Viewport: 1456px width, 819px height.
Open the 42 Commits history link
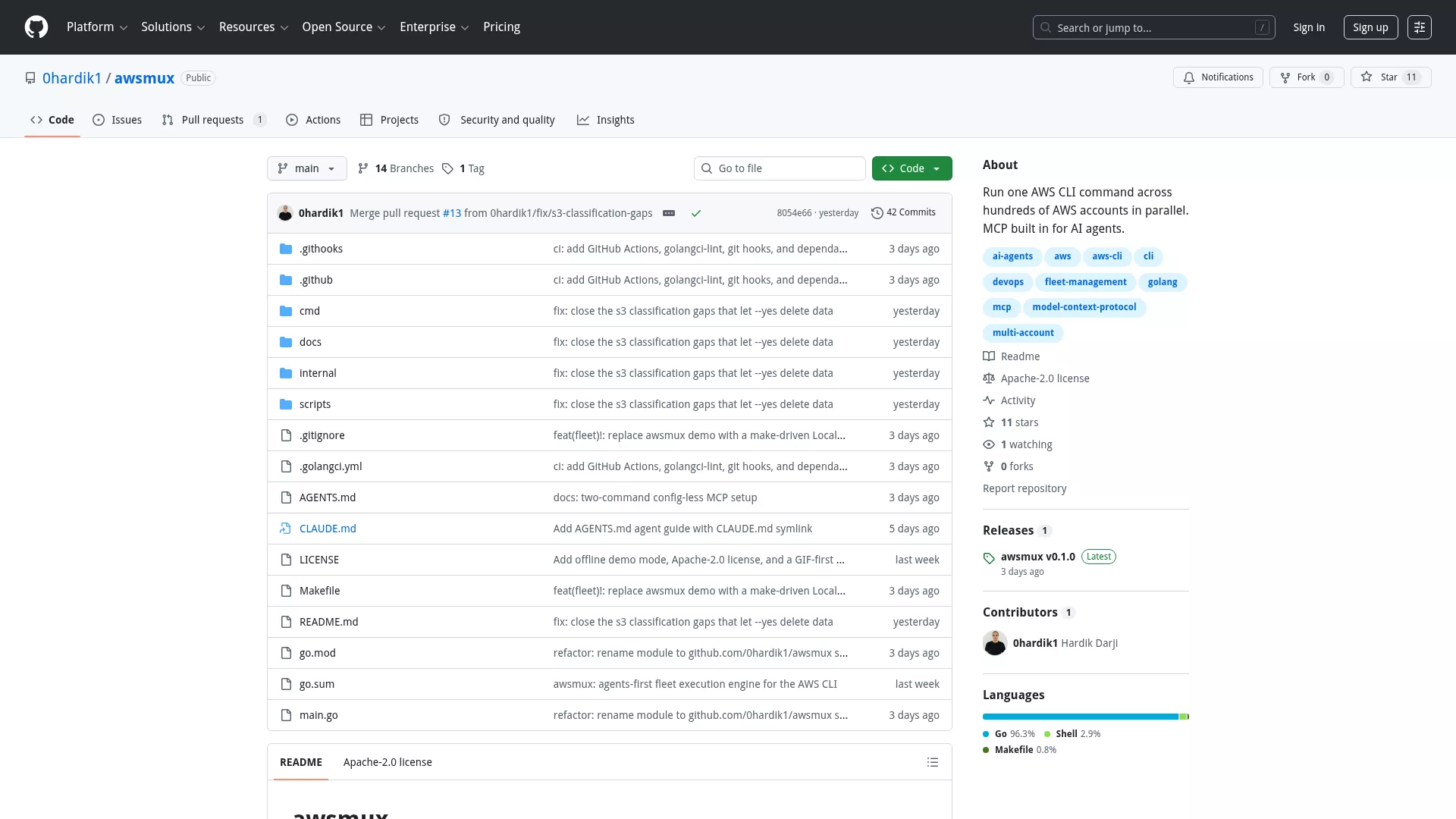pyautogui.click(x=903, y=213)
